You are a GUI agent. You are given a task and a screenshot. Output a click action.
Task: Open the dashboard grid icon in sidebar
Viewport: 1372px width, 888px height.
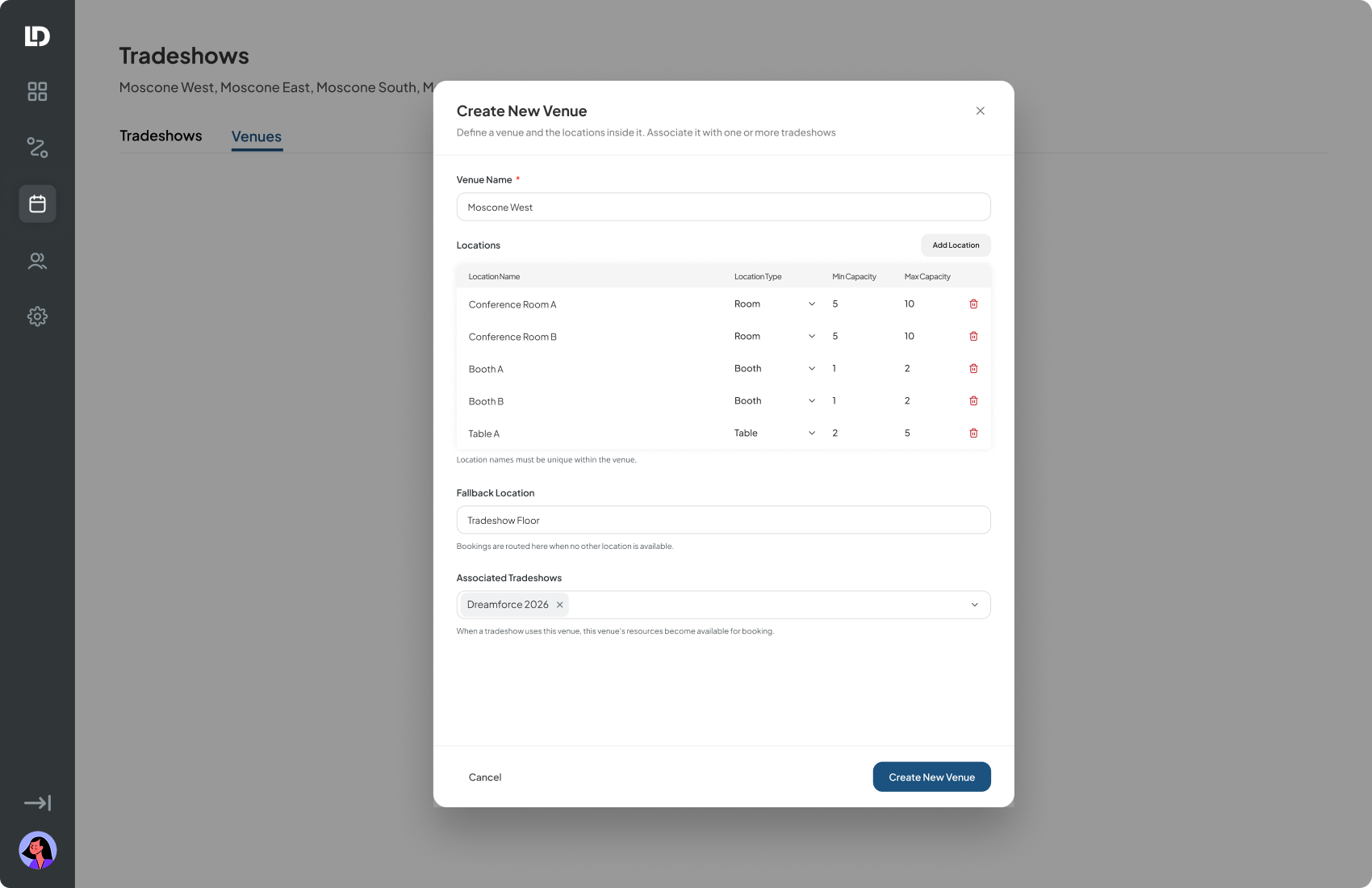click(37, 91)
